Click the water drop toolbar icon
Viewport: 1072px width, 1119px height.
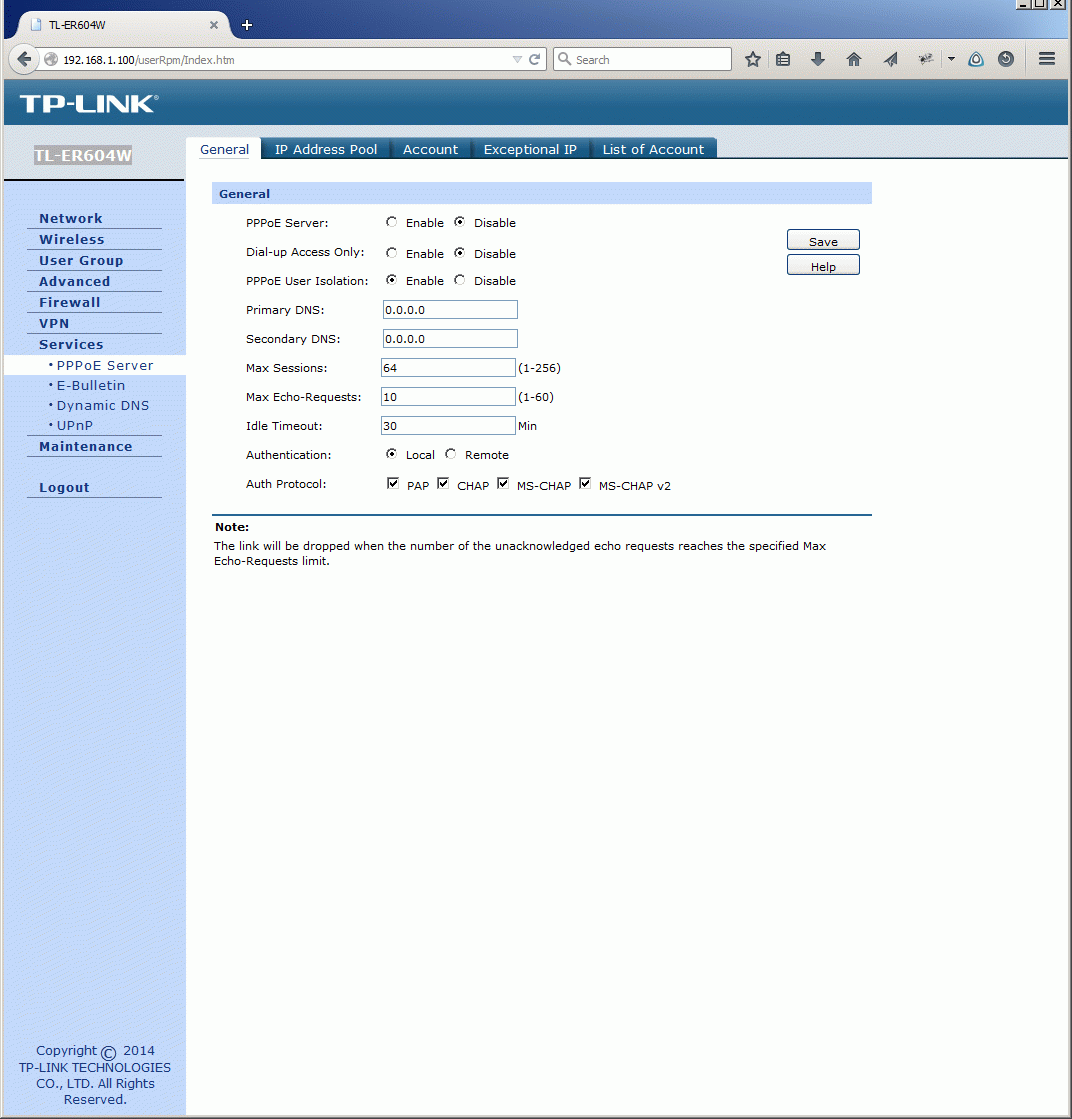point(976,59)
